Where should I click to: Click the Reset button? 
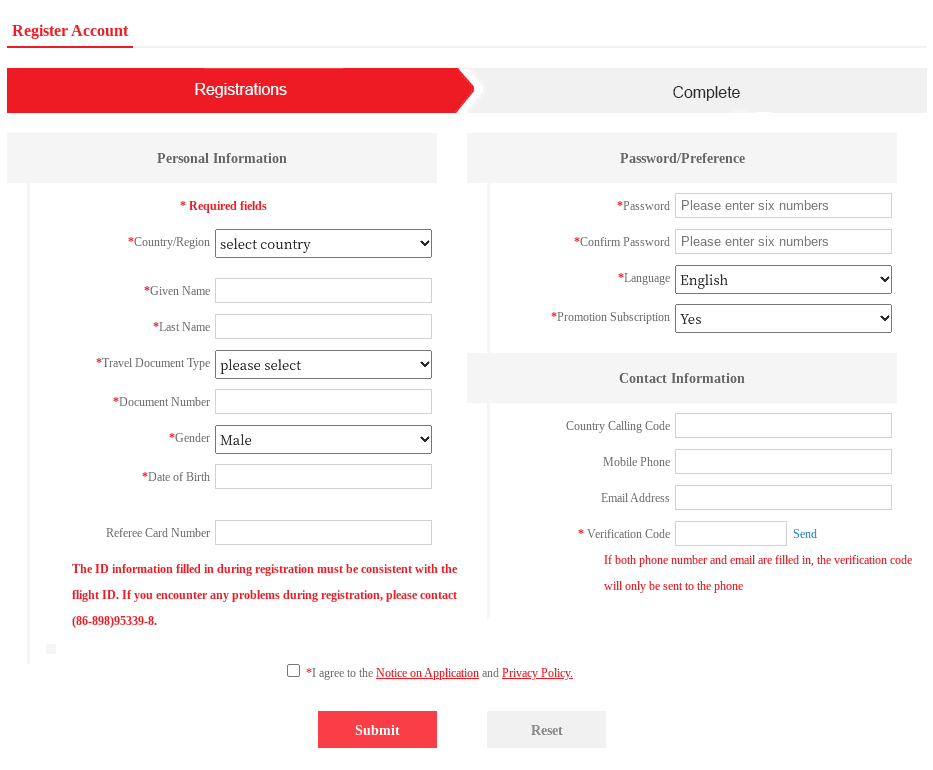546,730
